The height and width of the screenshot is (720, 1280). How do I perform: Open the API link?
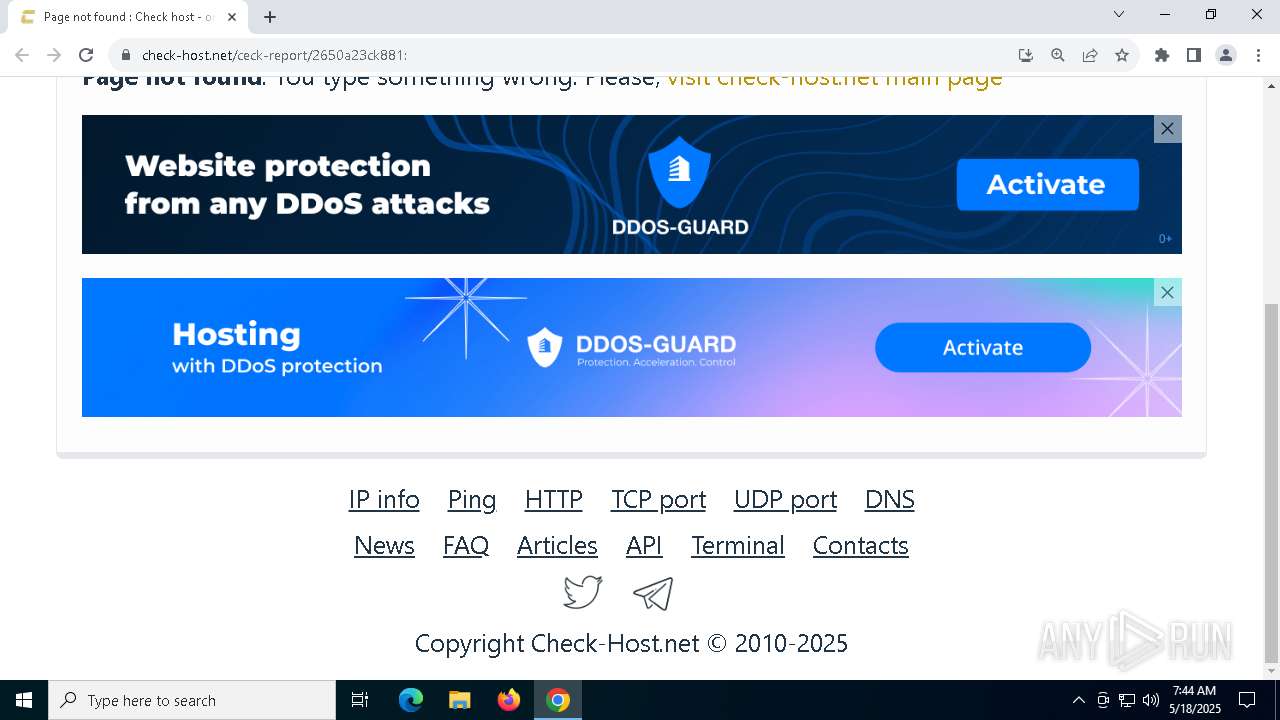(644, 545)
